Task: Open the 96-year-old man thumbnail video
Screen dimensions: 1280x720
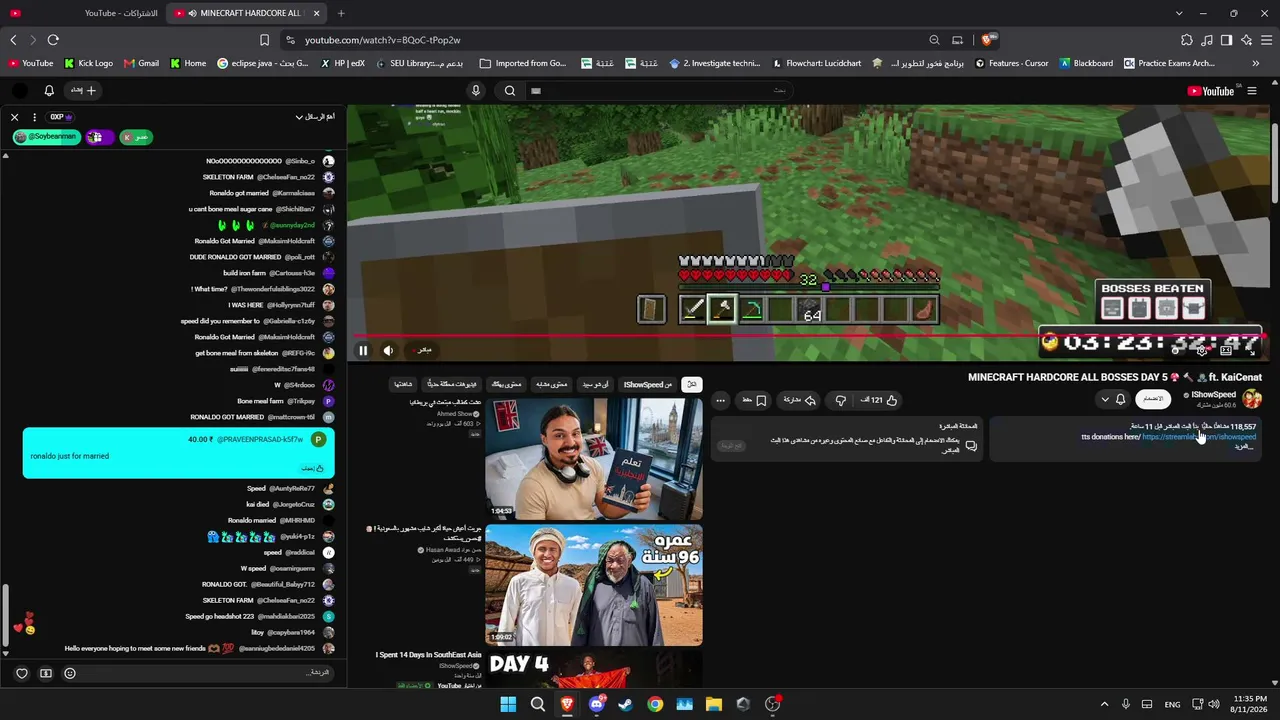Action: (594, 585)
